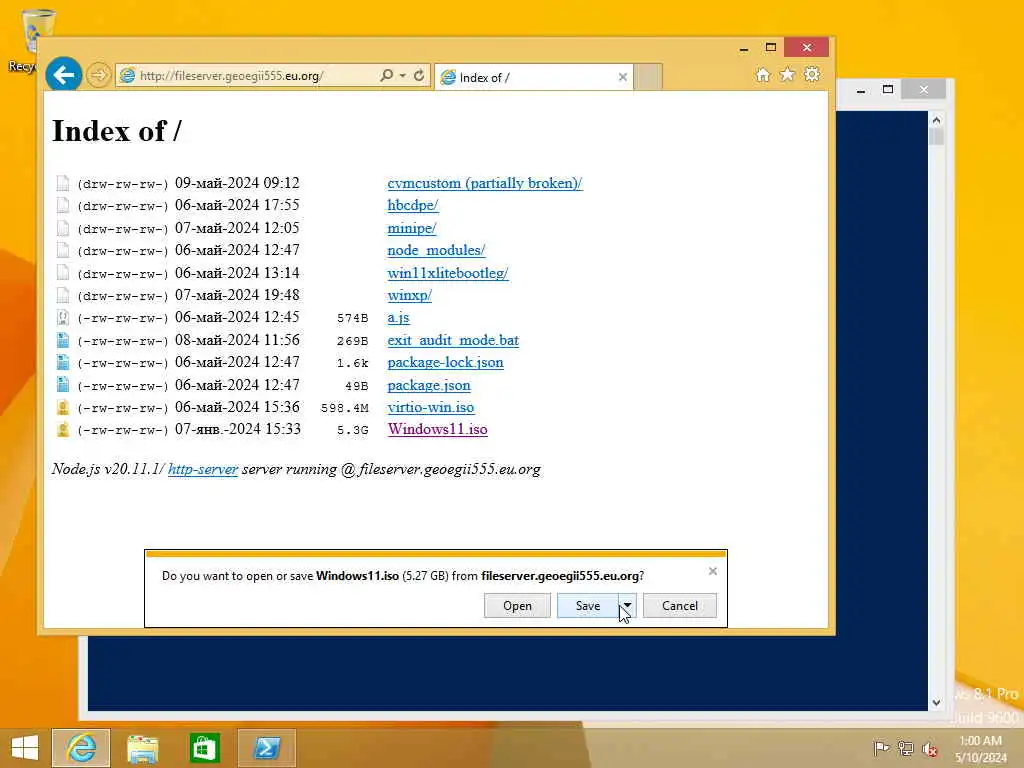The height and width of the screenshot is (768, 1024).
Task: Open the Windows Start button
Action: click(25, 748)
